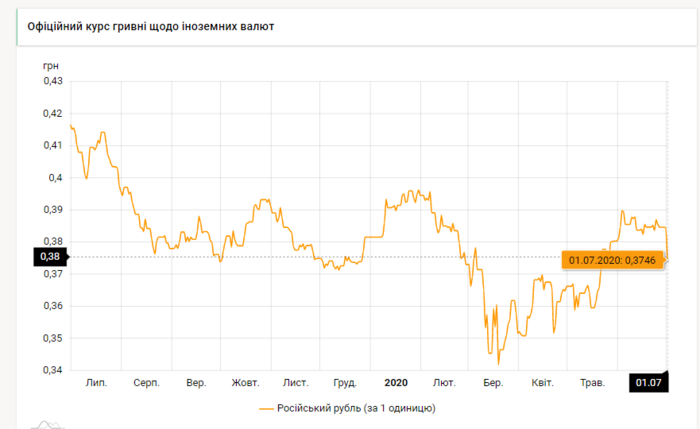Click the Лют. month axis label
This screenshot has height=429, width=700.
pyautogui.click(x=444, y=383)
